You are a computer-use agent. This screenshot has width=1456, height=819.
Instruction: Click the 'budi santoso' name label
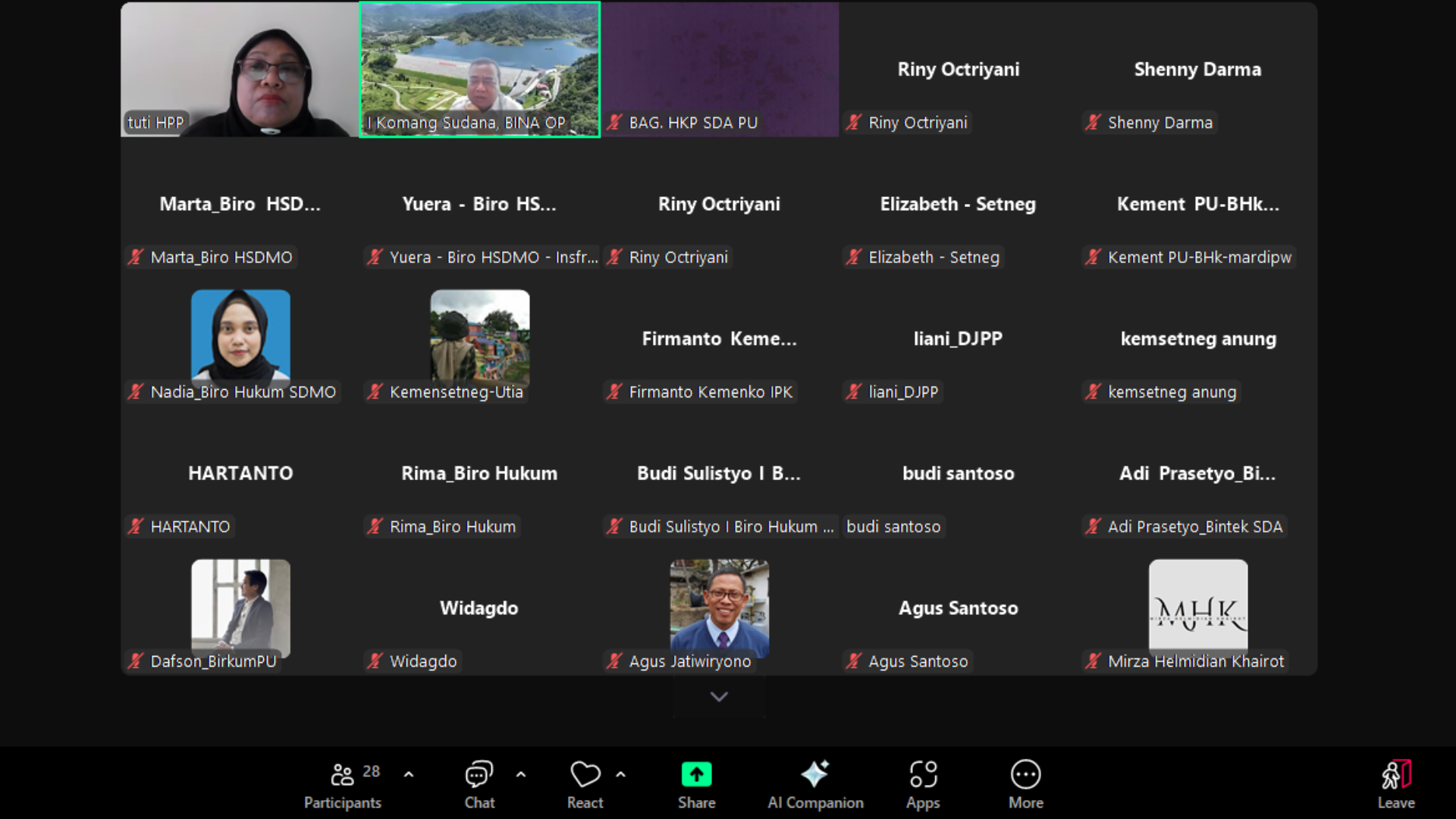[893, 526]
